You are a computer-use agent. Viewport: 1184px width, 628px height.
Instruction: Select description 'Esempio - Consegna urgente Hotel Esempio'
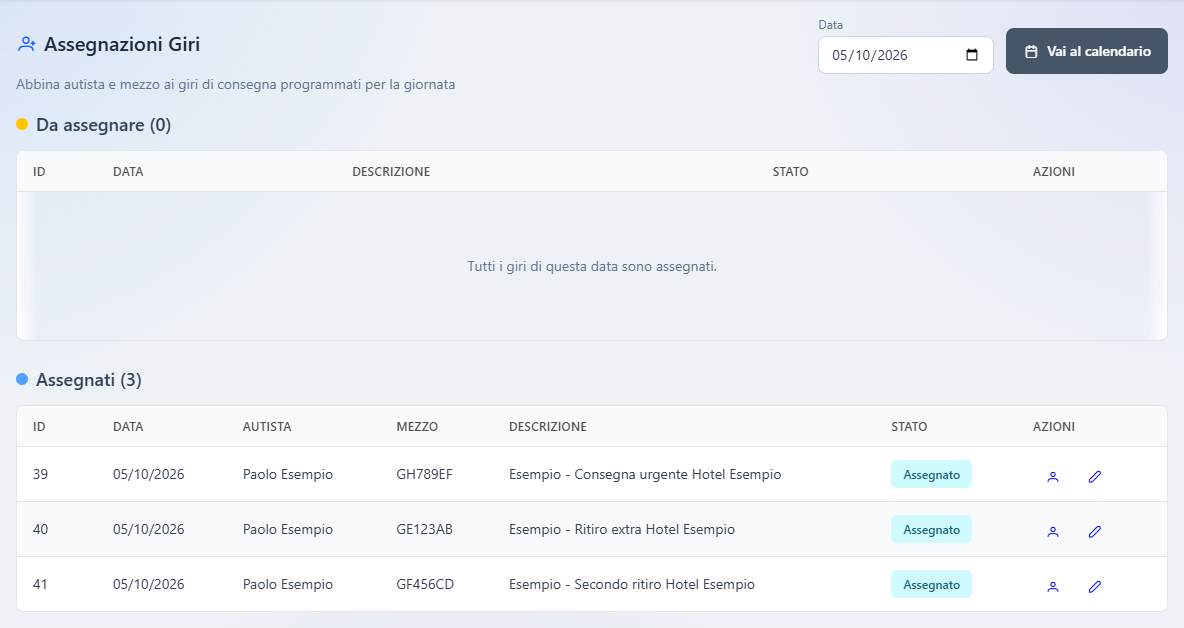click(645, 474)
